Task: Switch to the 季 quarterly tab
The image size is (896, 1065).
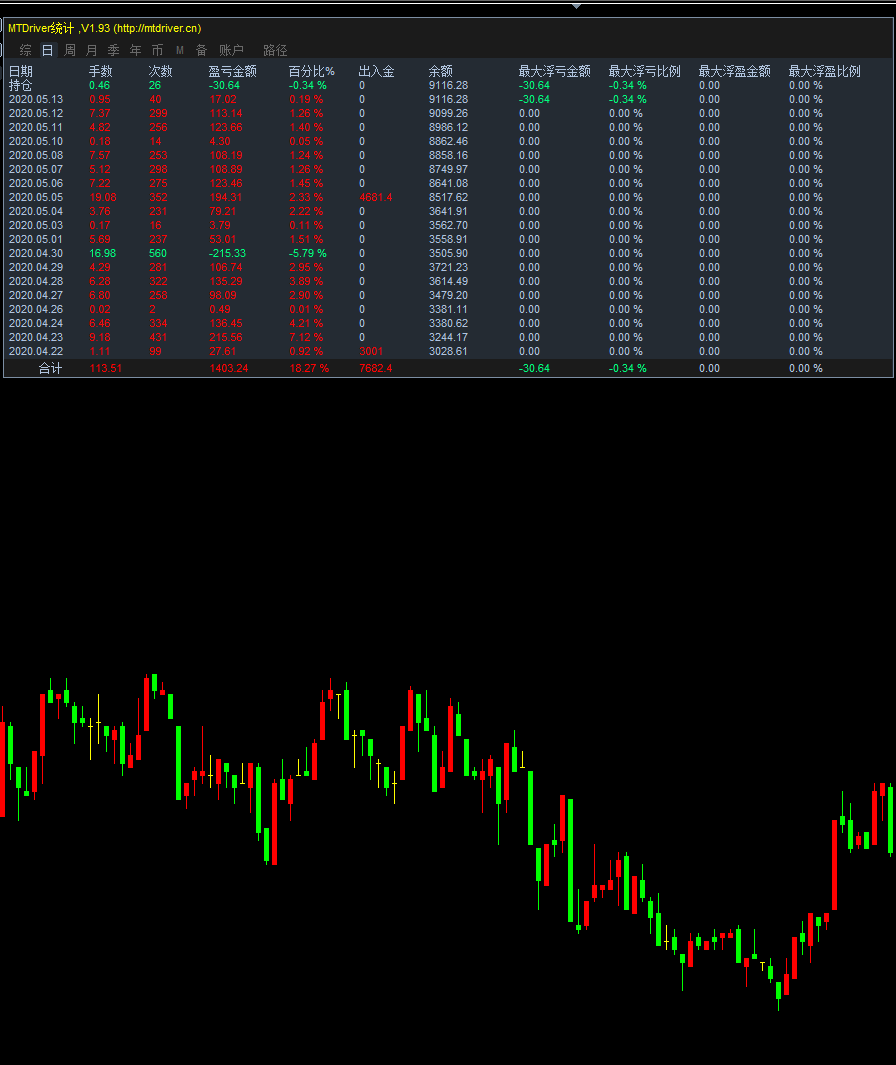Action: [x=113, y=50]
